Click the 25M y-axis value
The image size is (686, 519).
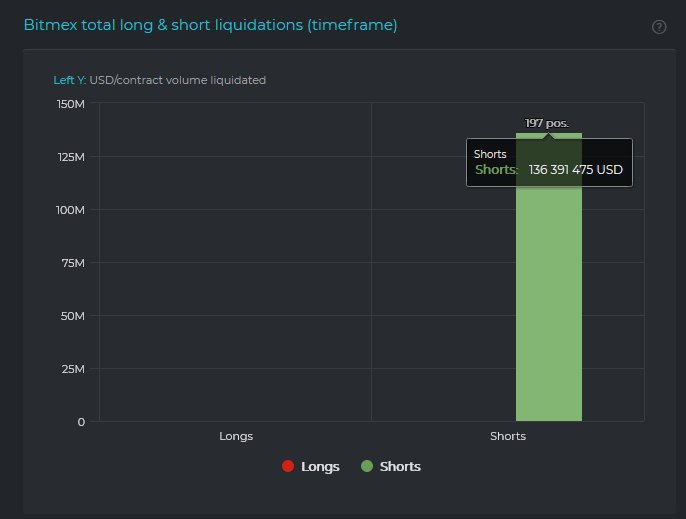(x=73, y=369)
